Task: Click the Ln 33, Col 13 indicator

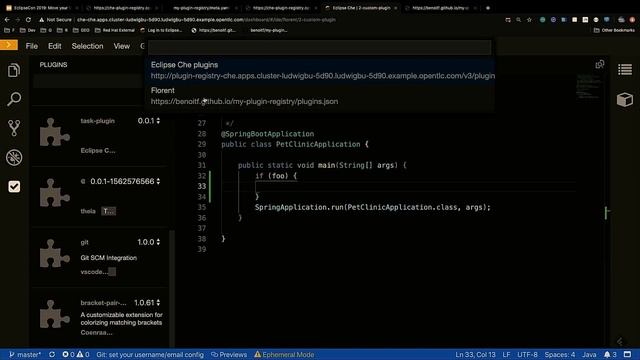Action: point(475,354)
